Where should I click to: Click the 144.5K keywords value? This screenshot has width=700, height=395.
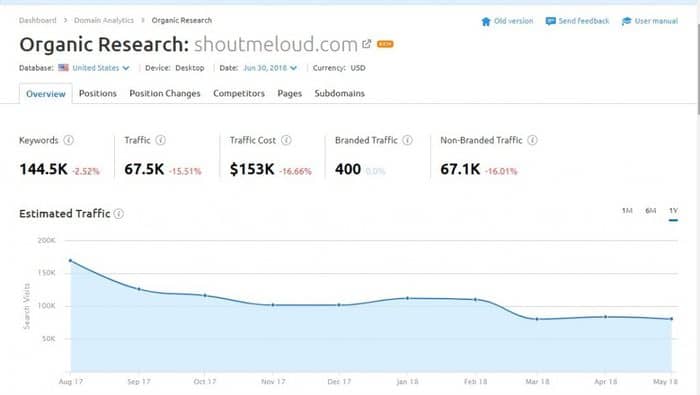(43, 170)
